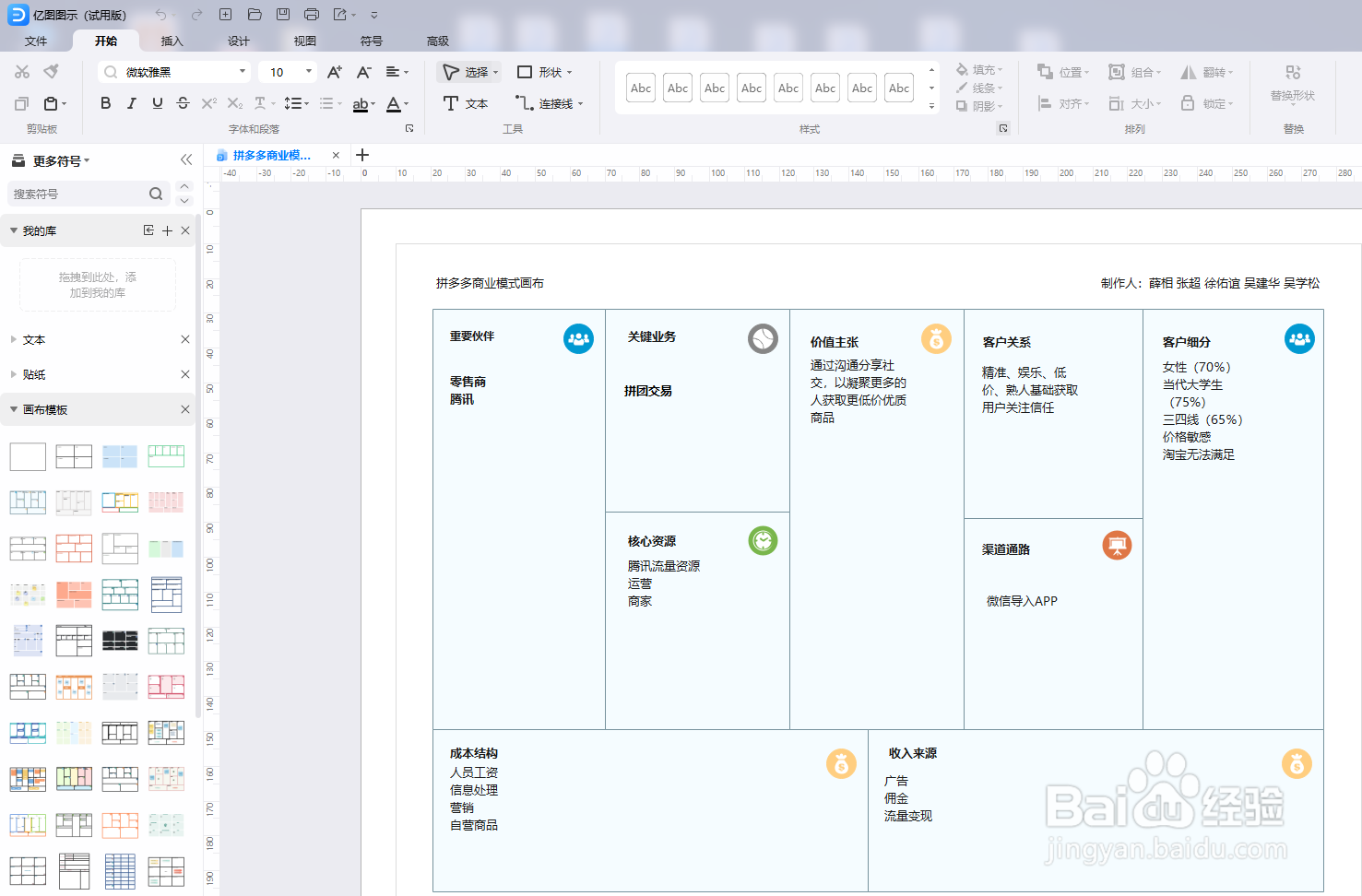The width and height of the screenshot is (1362, 896).
Task: Apply the first Abc style preset
Action: coord(641,88)
